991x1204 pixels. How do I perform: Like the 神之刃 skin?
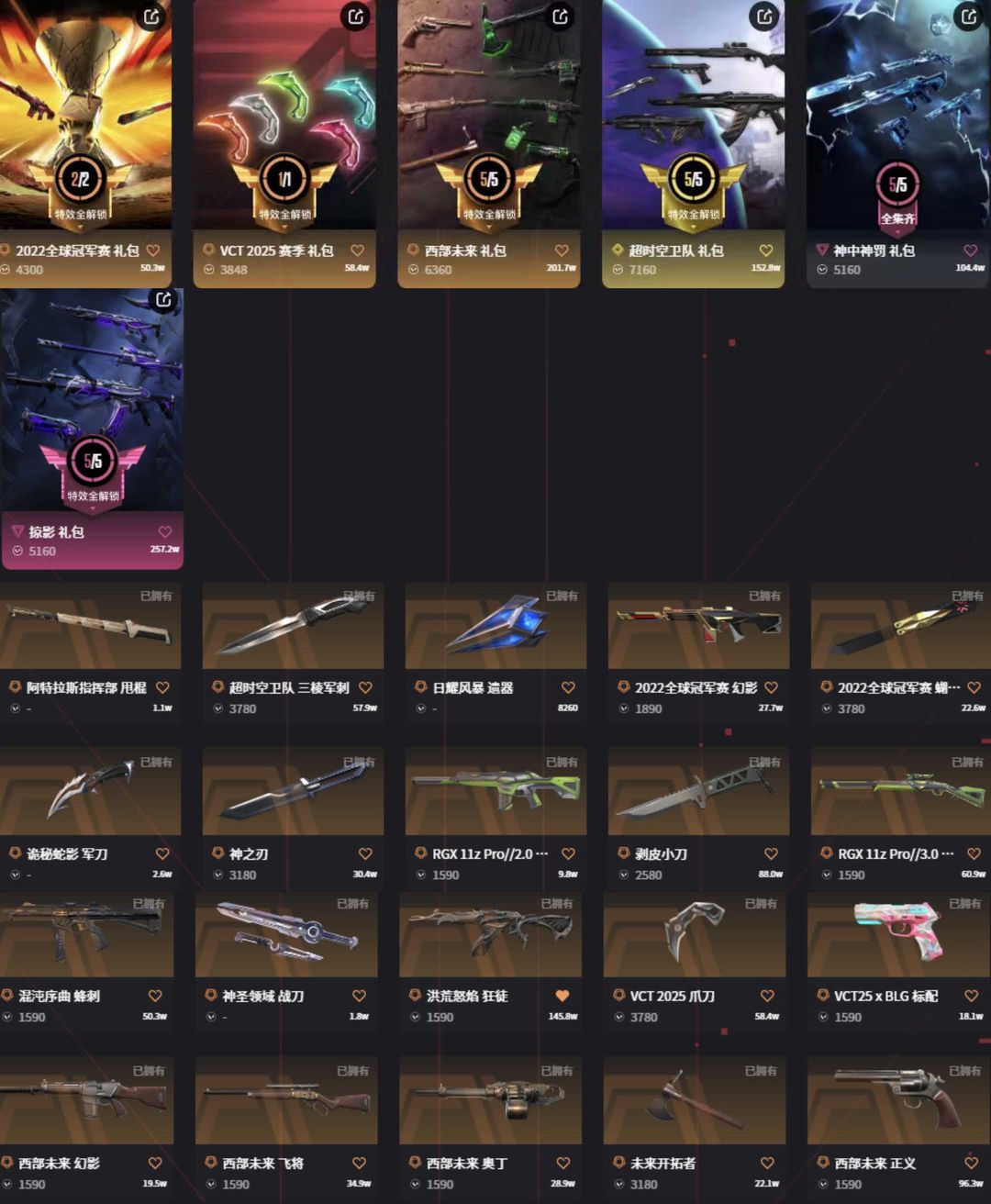point(365,853)
